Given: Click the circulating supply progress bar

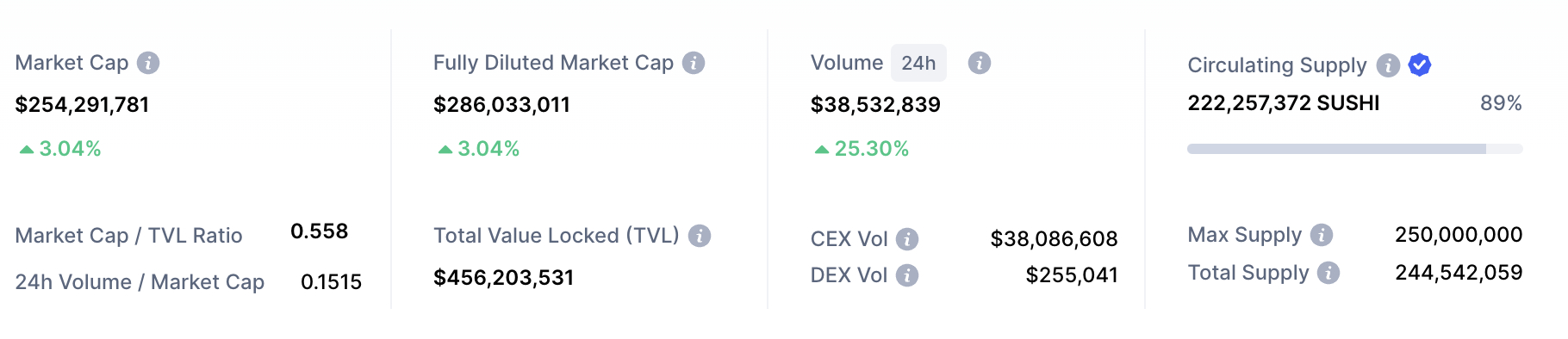Looking at the screenshot, I should 1354,149.
